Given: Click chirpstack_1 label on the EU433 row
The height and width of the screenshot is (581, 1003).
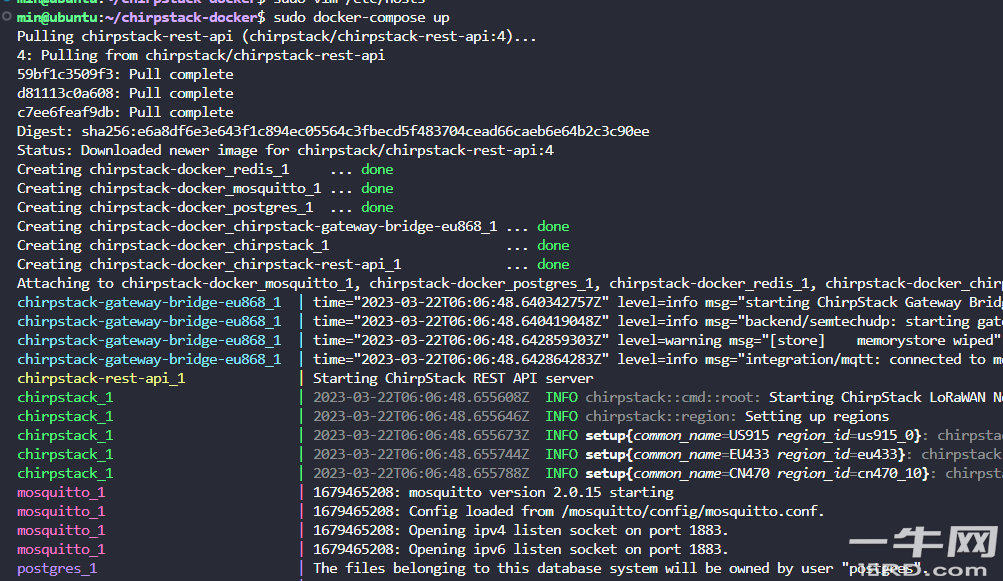Looking at the screenshot, I should point(65,454).
